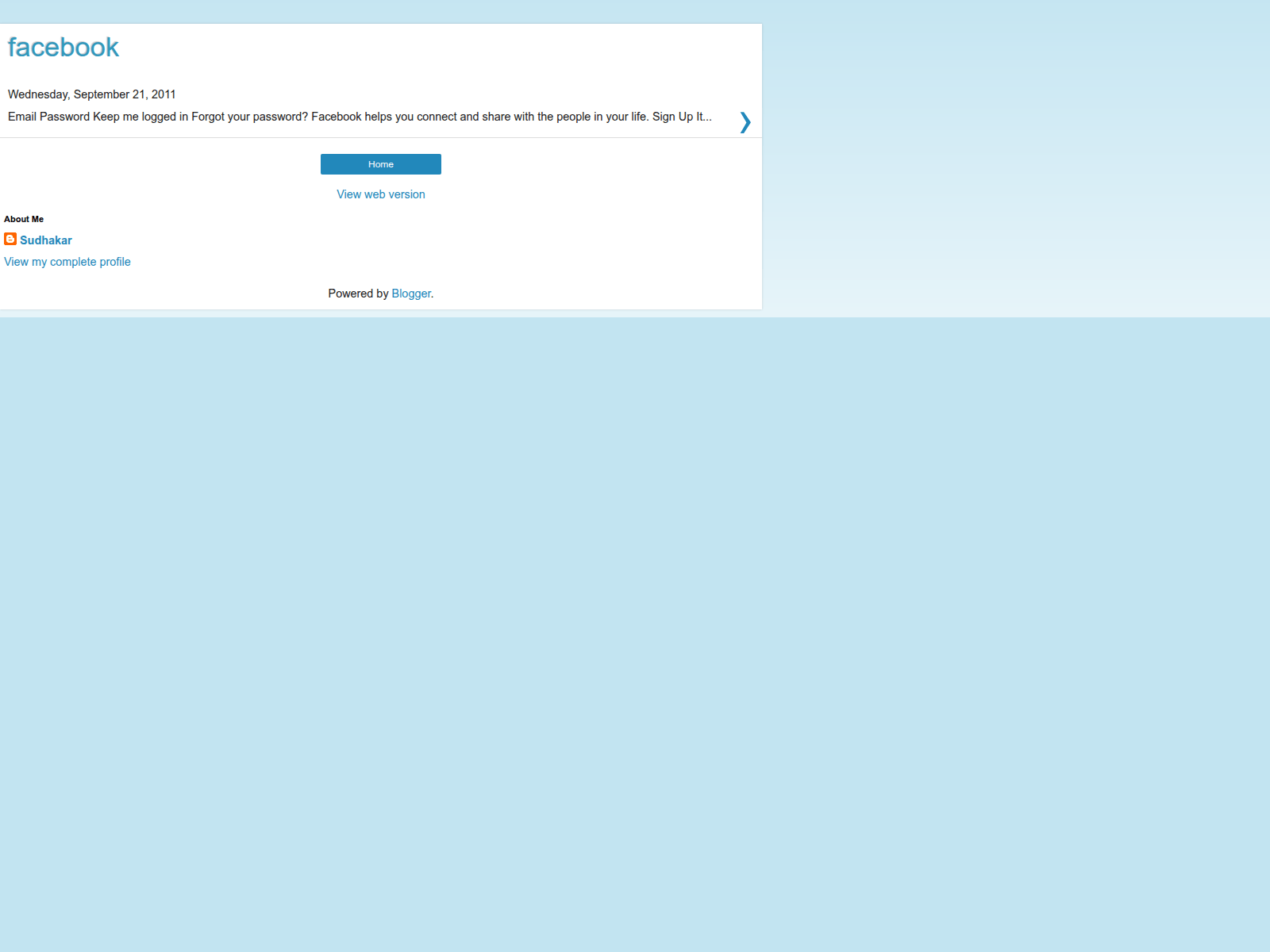Open the Blogger link in the footer
Image resolution: width=1270 pixels, height=952 pixels.
(411, 294)
